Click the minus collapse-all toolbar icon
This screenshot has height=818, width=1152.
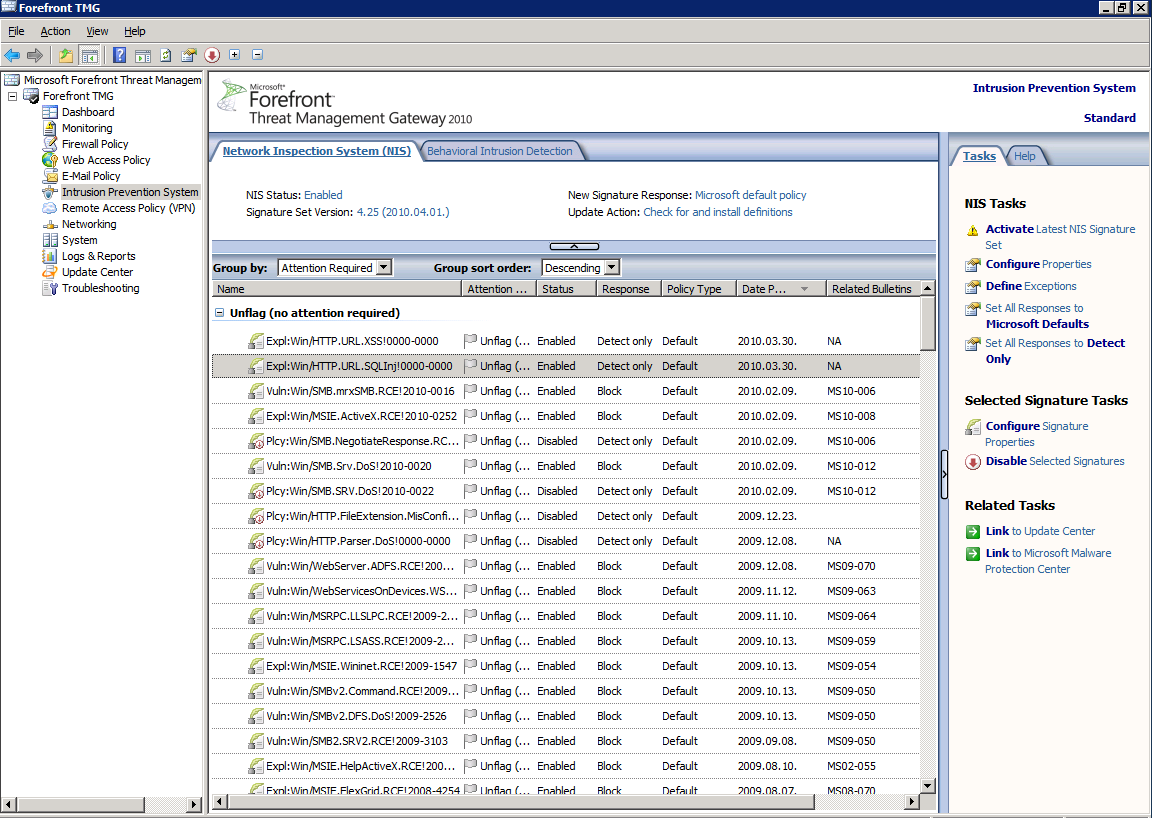point(257,54)
